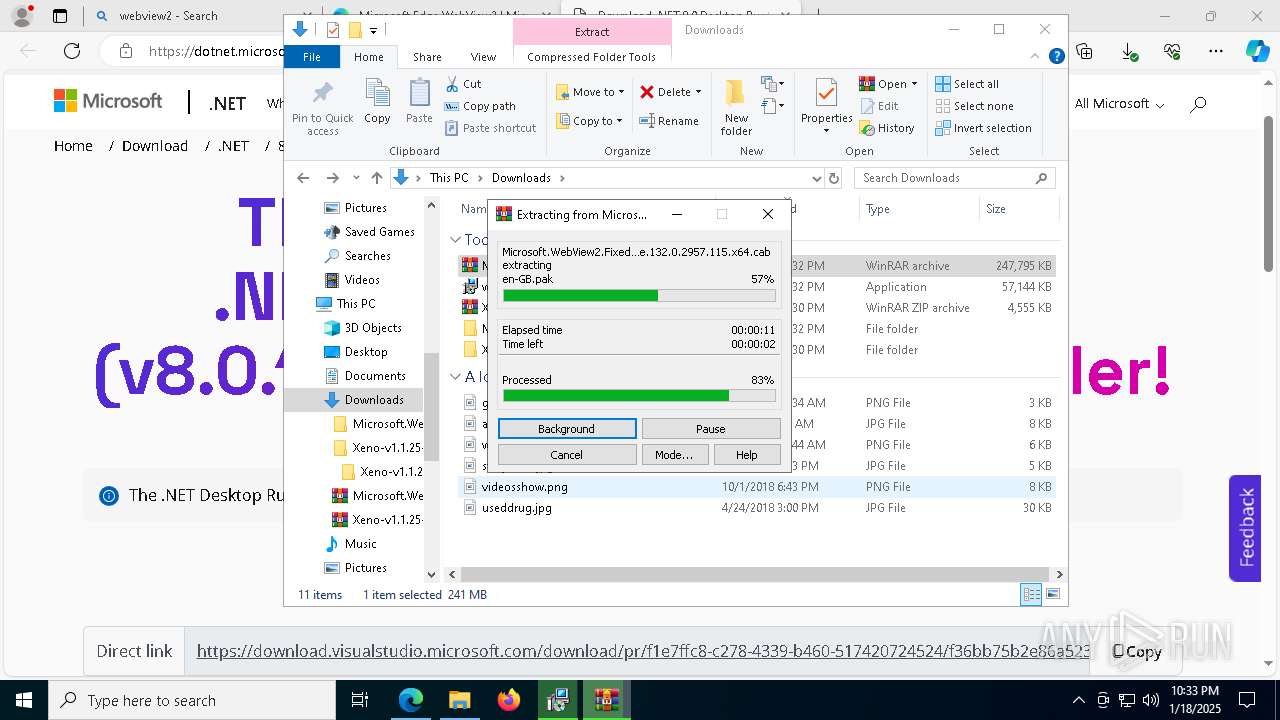Switch to the Share ribbon tab
This screenshot has height=720, width=1280.
(x=427, y=57)
